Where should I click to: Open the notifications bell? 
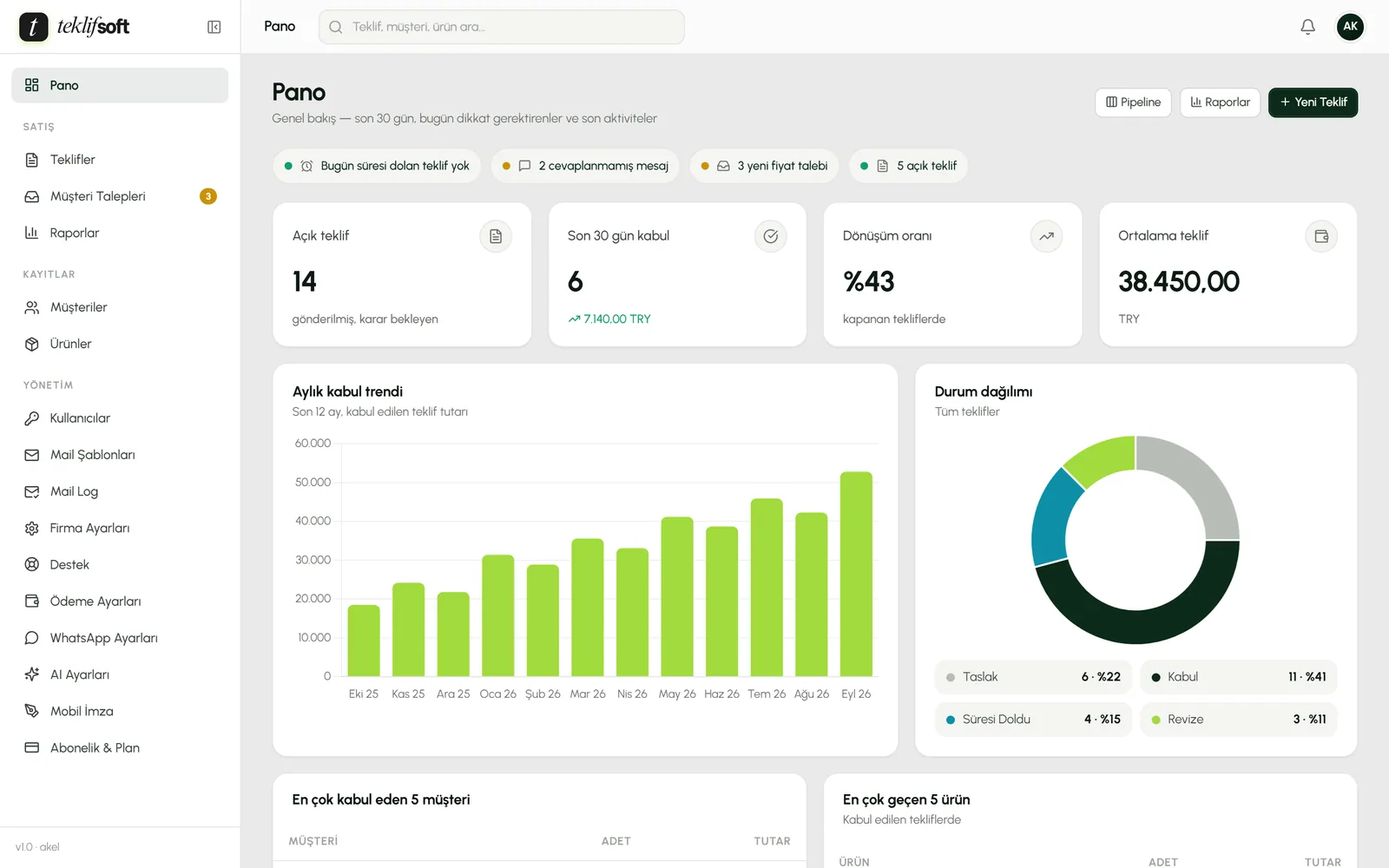(1307, 27)
